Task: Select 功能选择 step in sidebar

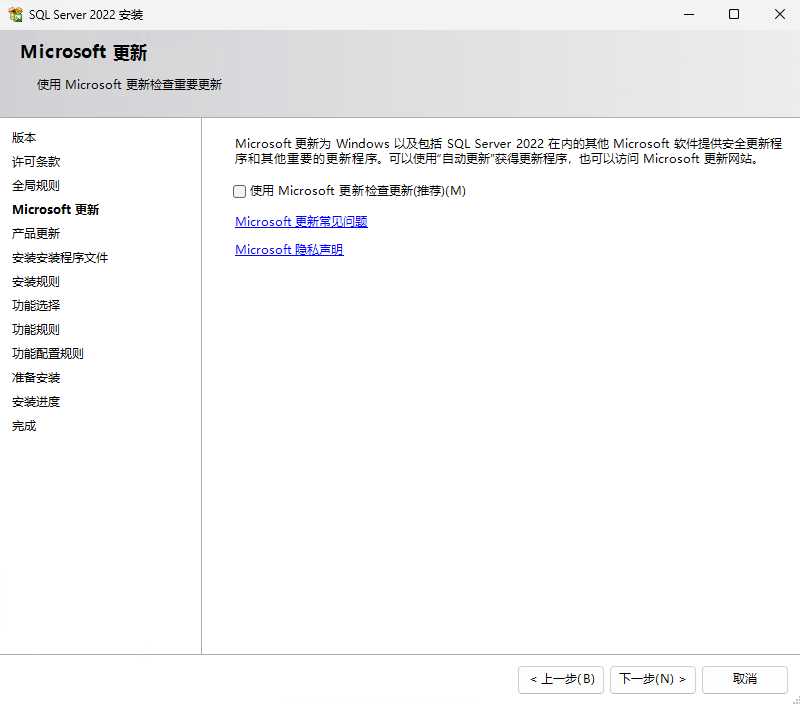Action: (36, 306)
